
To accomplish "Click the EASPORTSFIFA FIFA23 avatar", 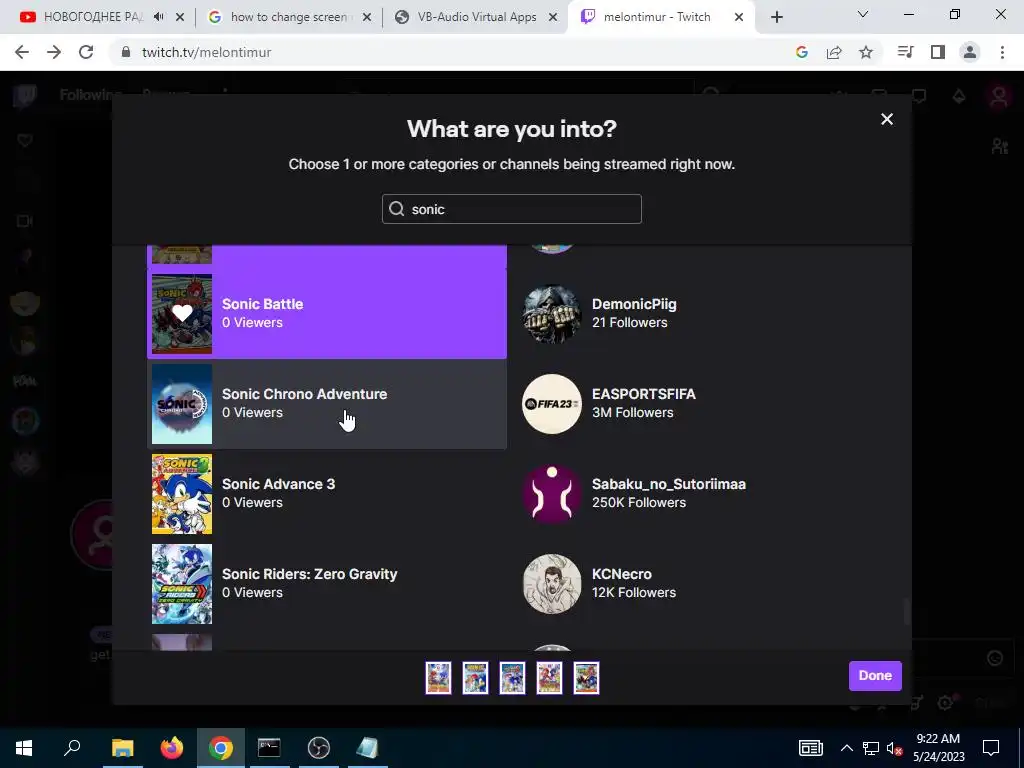I will coord(552,404).
